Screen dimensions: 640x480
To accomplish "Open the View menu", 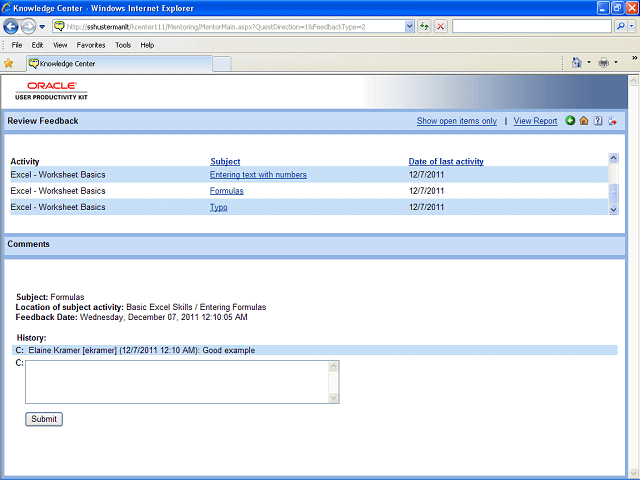I will (x=60, y=45).
